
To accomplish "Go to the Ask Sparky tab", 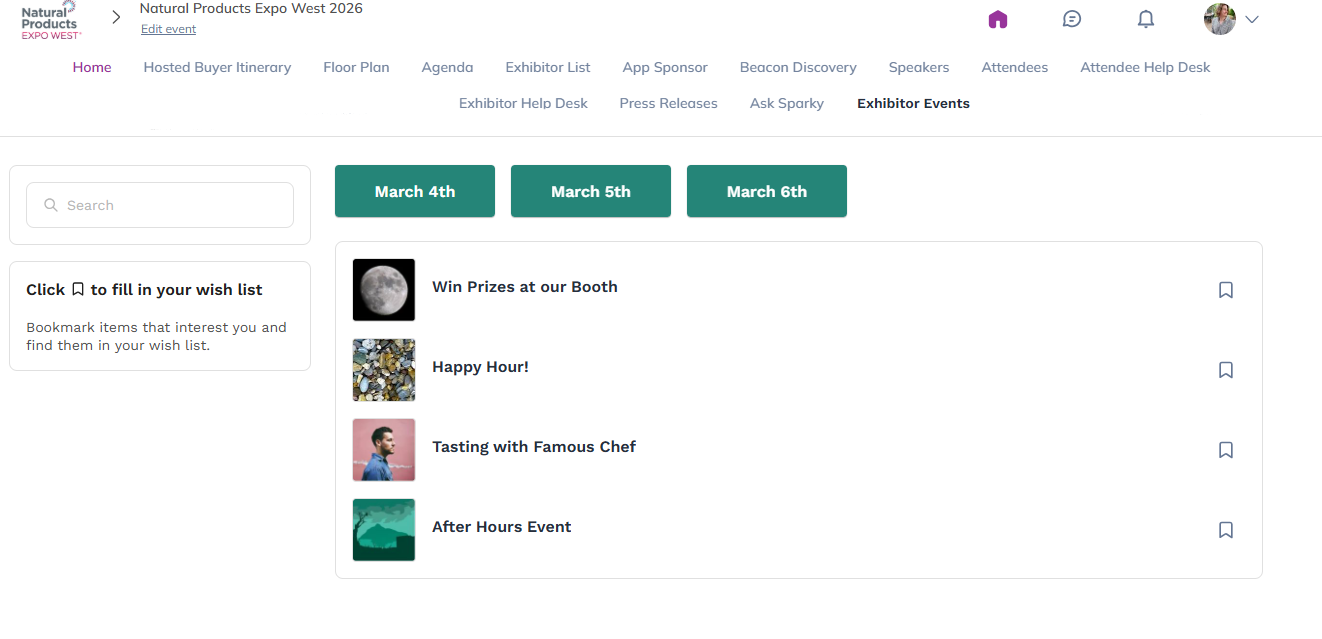I will [x=787, y=103].
